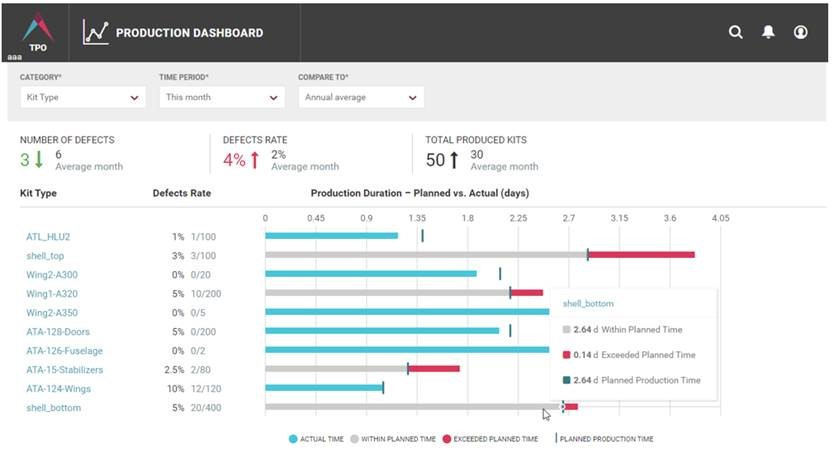Open the ATL_HLU2 kit link
The image size is (834, 468).
pos(48,237)
